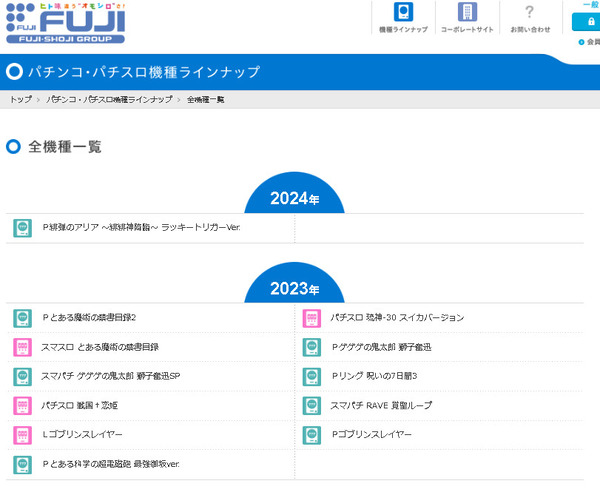Open Pとある科学の超電磁砲 最強御坂ver. link
The image size is (600, 492).
pos(111,464)
